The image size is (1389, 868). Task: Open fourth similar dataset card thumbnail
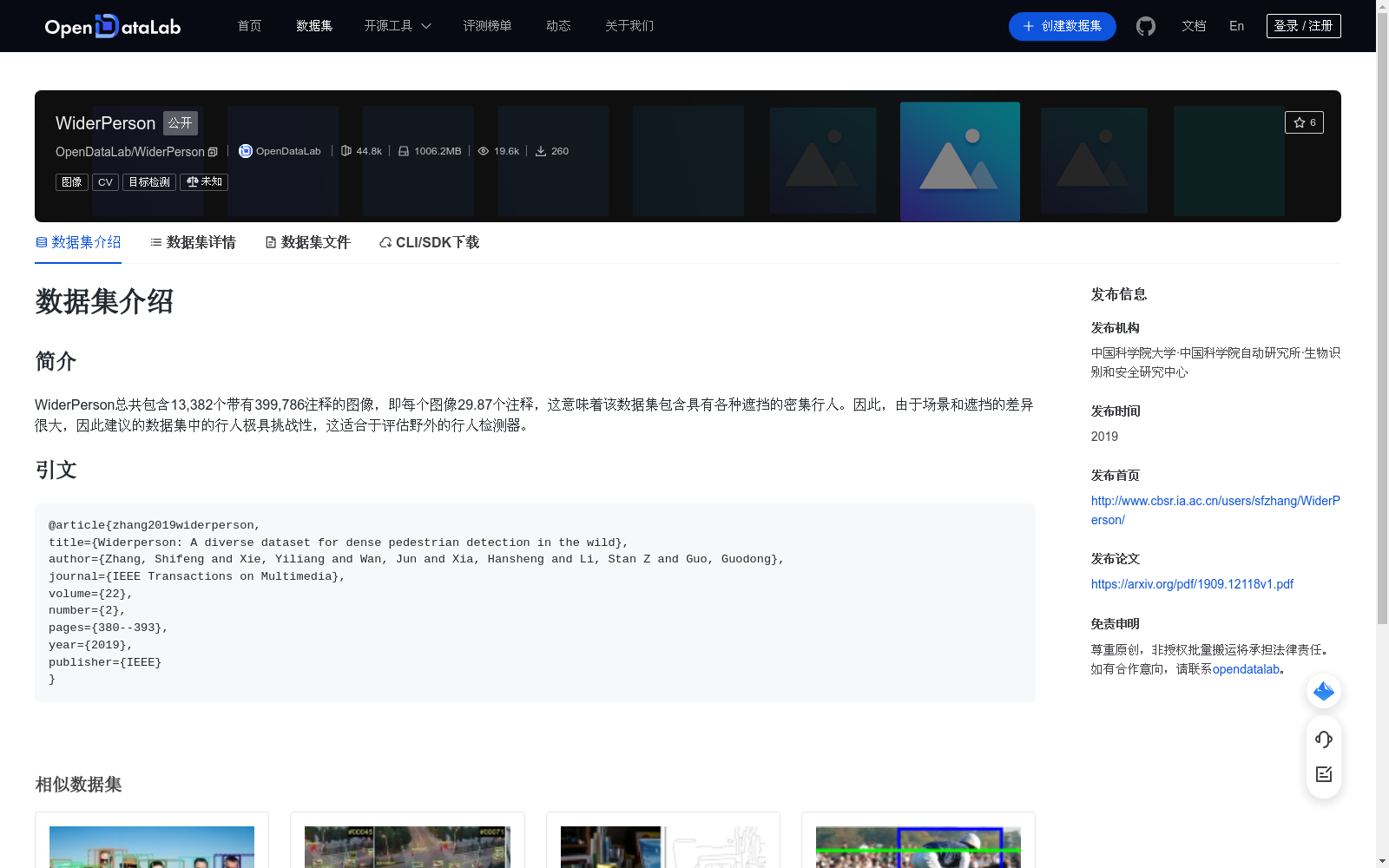click(x=918, y=847)
